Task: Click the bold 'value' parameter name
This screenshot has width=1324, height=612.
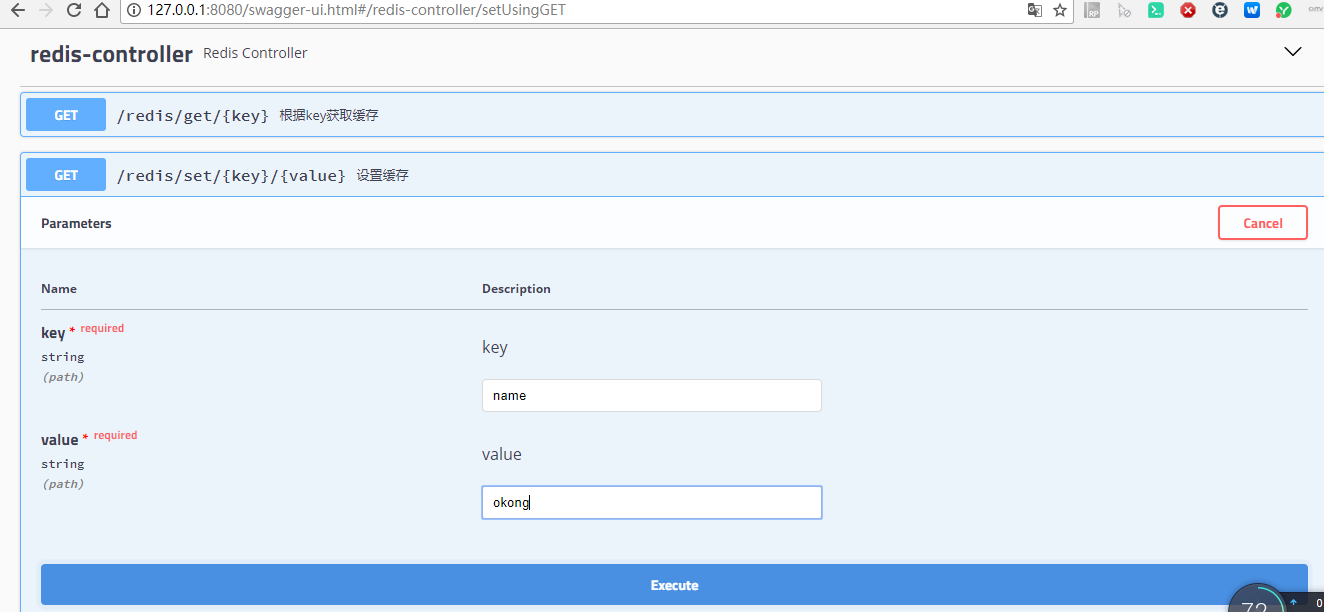Action: [x=59, y=440]
